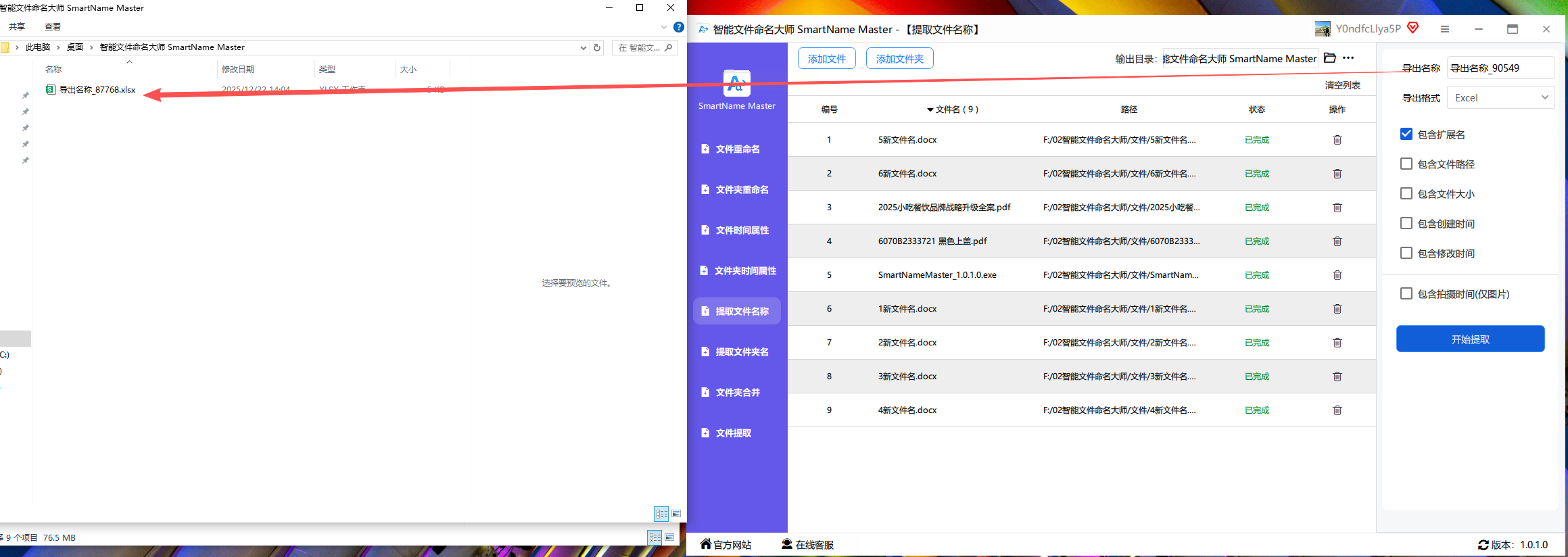Open 提取文件夹名 in the sidebar
Screen dimensions: 1568x557
click(737, 352)
